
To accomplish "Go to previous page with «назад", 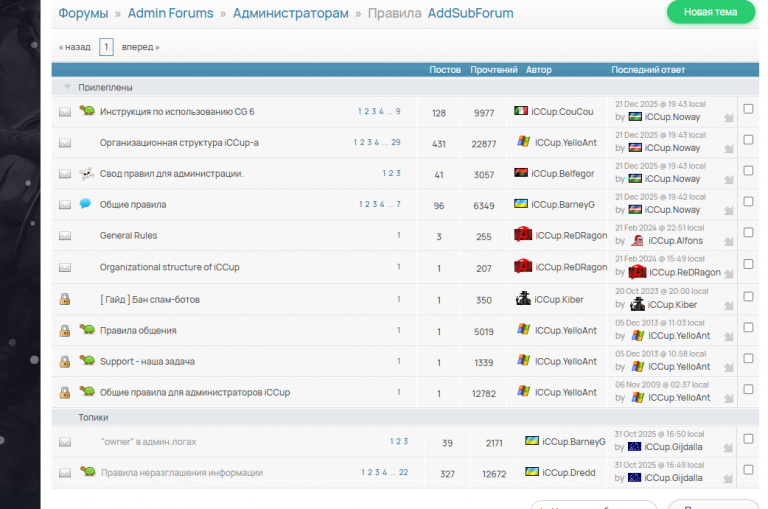I will click(75, 47).
